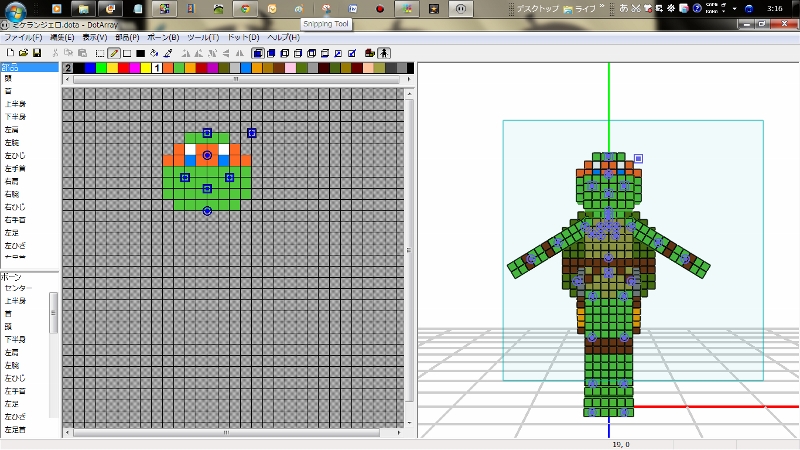Click the Snipping Tool taskbar icon
This screenshot has width=800, height=450.
pyautogui.click(x=326, y=9)
